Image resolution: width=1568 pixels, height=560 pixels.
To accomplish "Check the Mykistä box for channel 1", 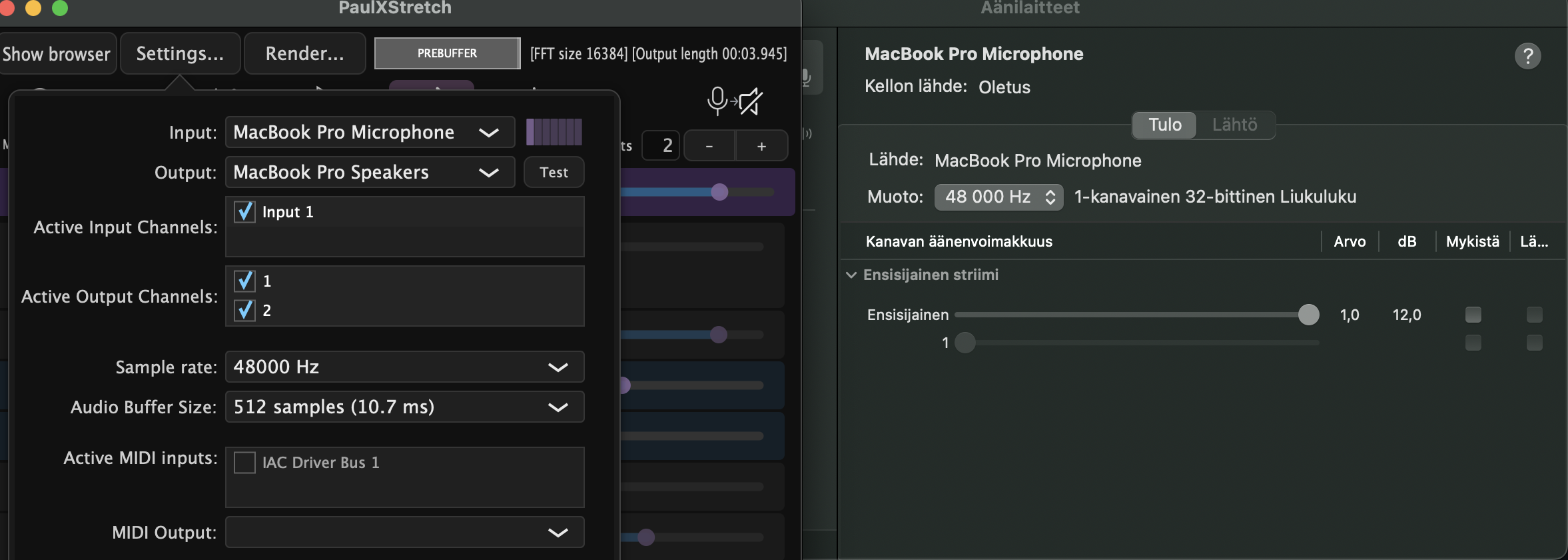I will pyautogui.click(x=1473, y=343).
